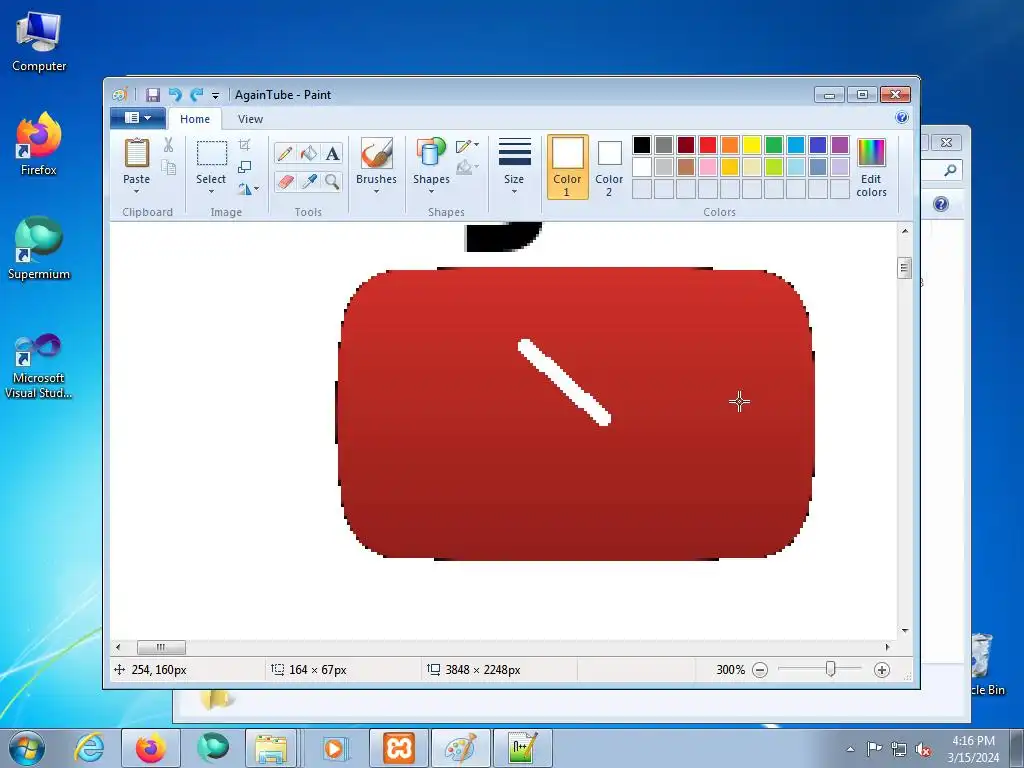The height and width of the screenshot is (768, 1024).
Task: Open the Select dropdown arrow
Action: pos(211,191)
